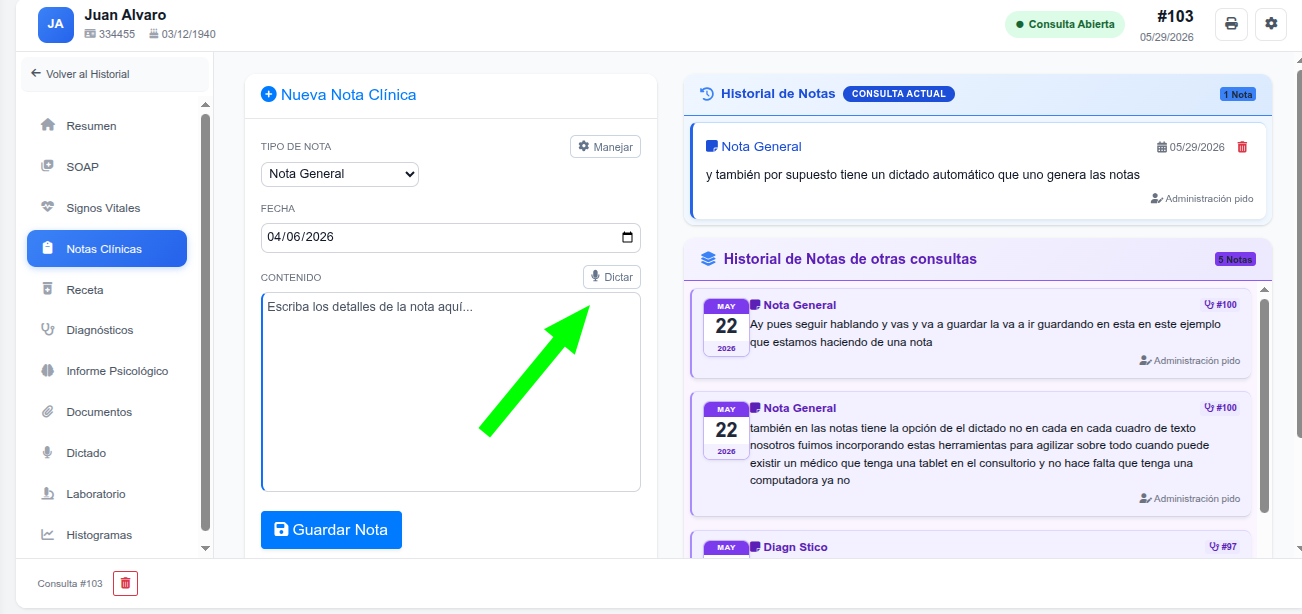Screen dimensions: 1302x614
Task: Click the May 22 calendar badge of first note
Action: click(726, 327)
